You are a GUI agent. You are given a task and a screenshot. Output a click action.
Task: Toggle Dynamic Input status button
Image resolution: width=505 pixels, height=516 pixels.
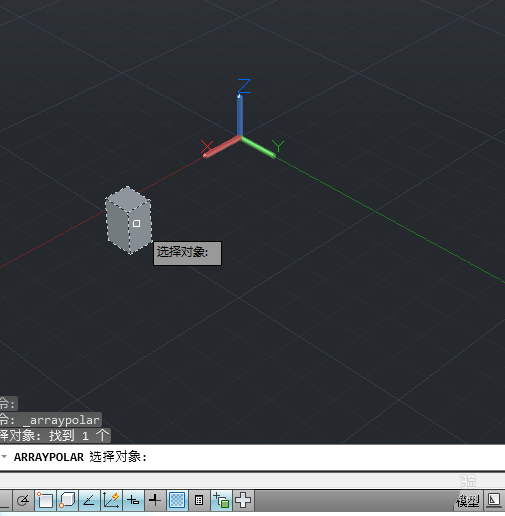[x=133, y=500]
